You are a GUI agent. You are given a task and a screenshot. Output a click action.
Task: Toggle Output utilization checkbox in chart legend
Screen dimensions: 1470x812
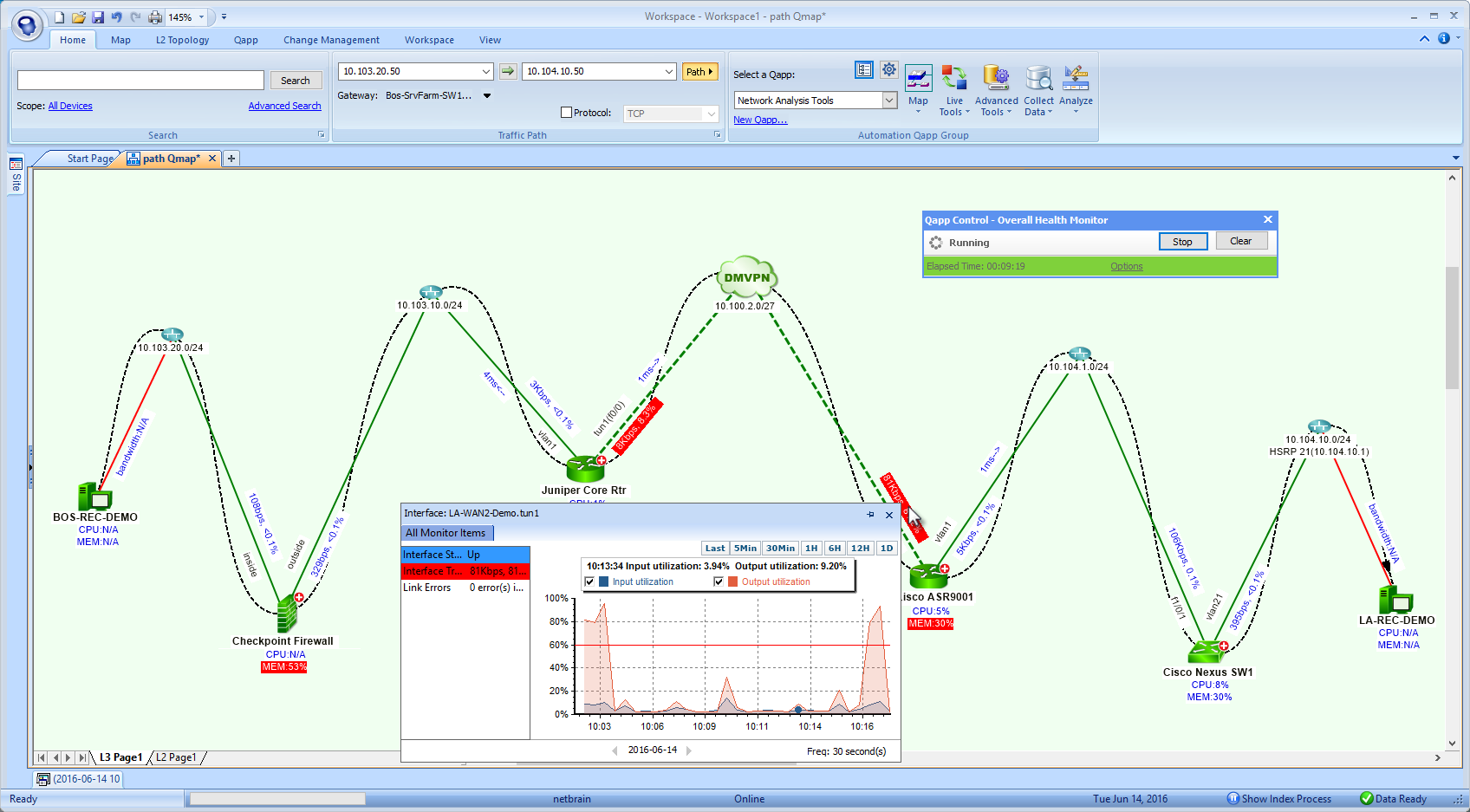point(719,582)
